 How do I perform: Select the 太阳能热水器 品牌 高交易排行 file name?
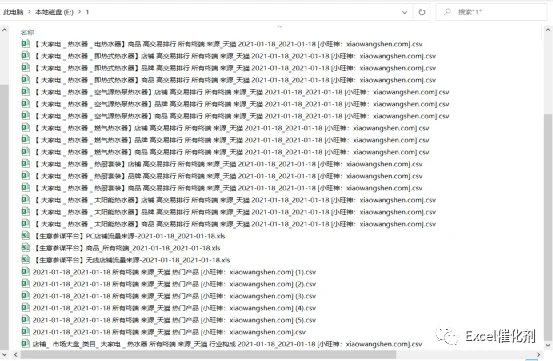tap(235, 212)
